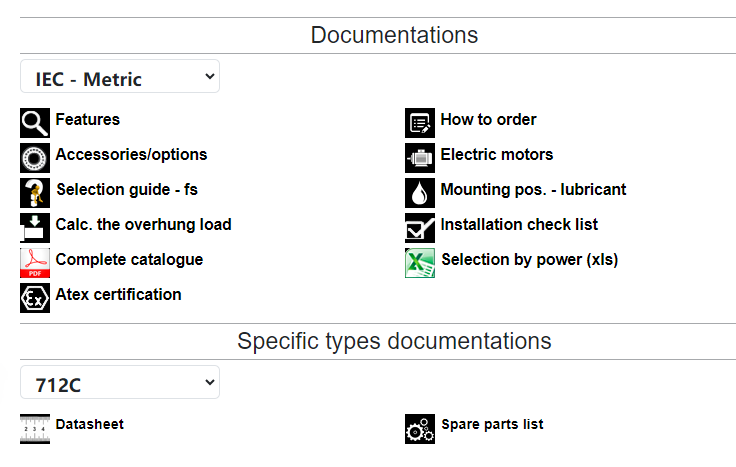Viewport: 736px width, 467px height.
Task: Click the Selection guide - fs link
Action: pos(127,190)
